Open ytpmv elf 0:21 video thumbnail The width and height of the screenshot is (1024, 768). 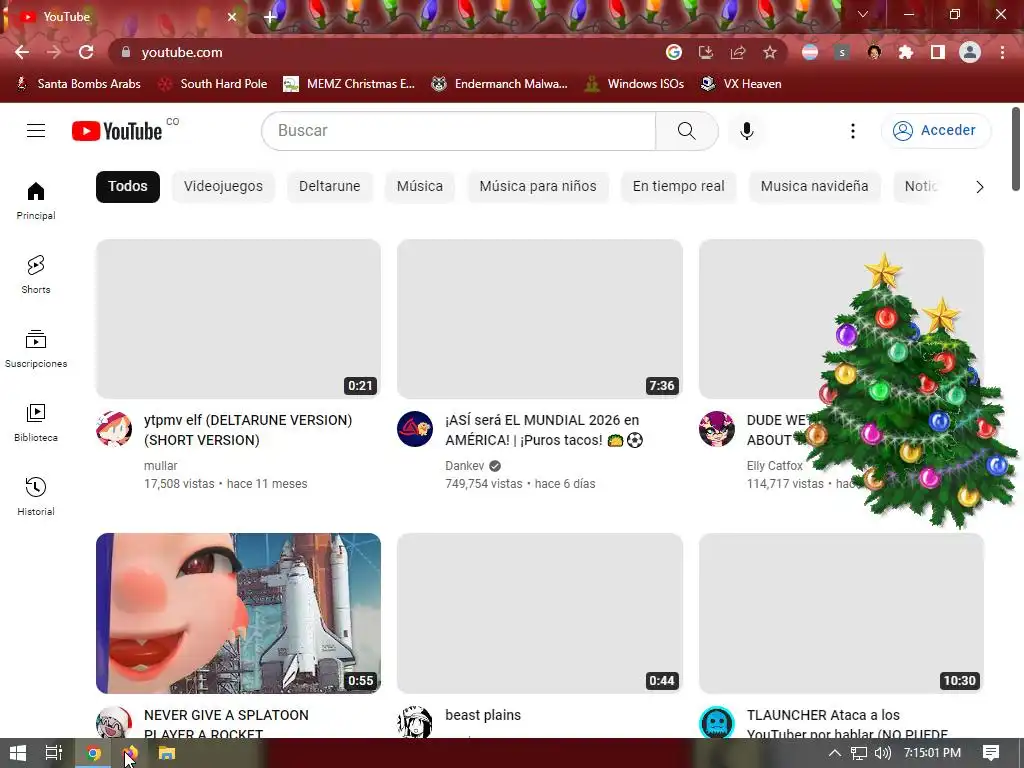[238, 319]
